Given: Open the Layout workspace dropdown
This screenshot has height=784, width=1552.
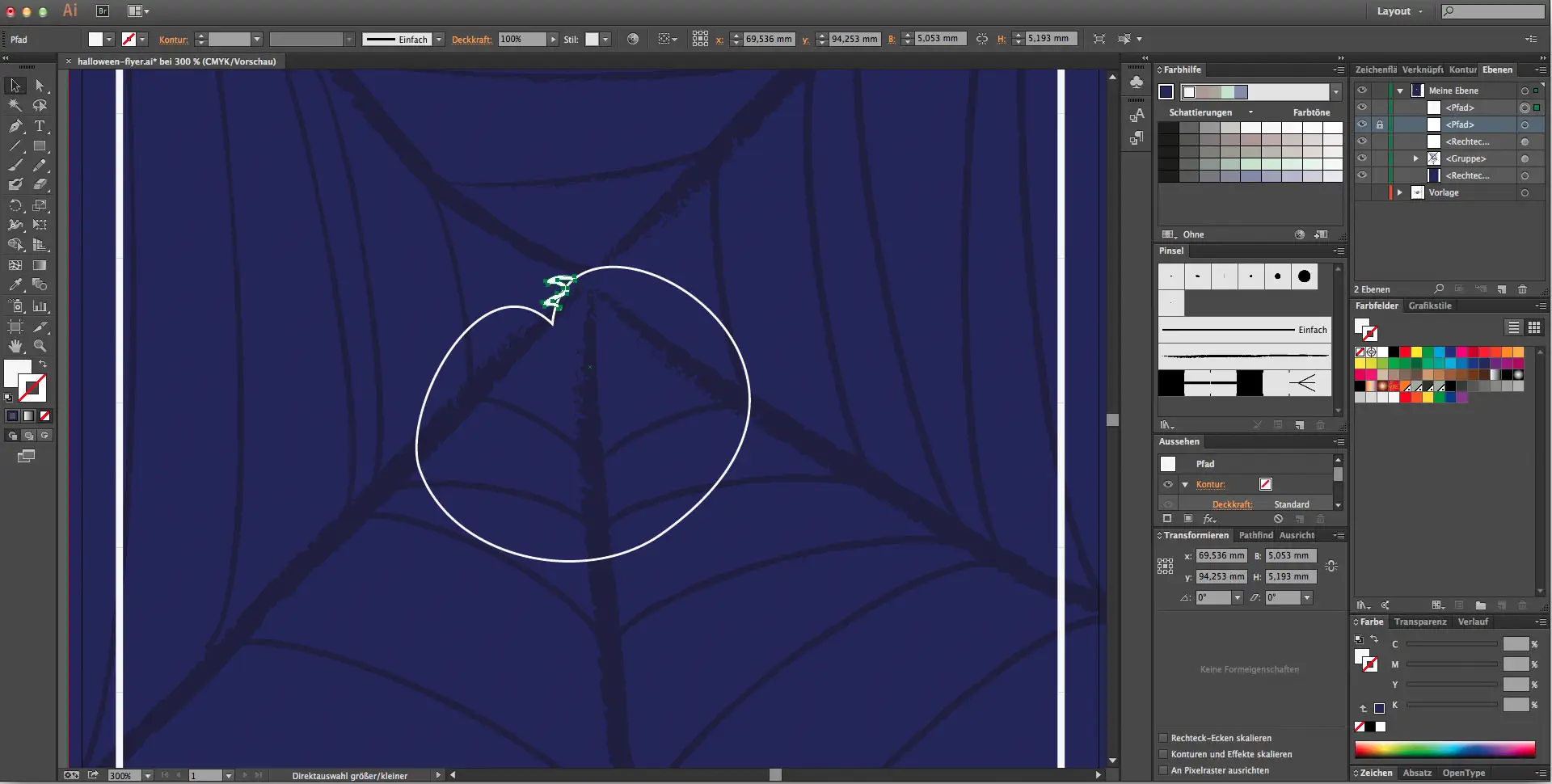Looking at the screenshot, I should tap(1399, 11).
